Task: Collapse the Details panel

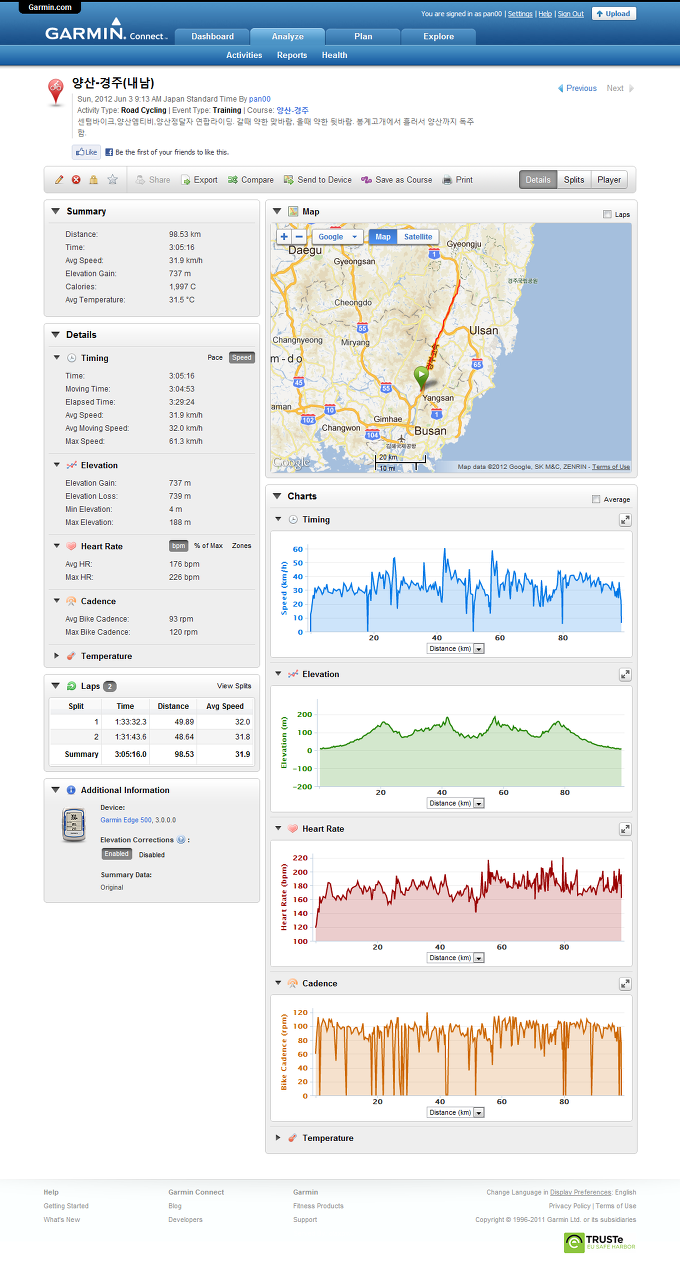Action: (x=55, y=335)
